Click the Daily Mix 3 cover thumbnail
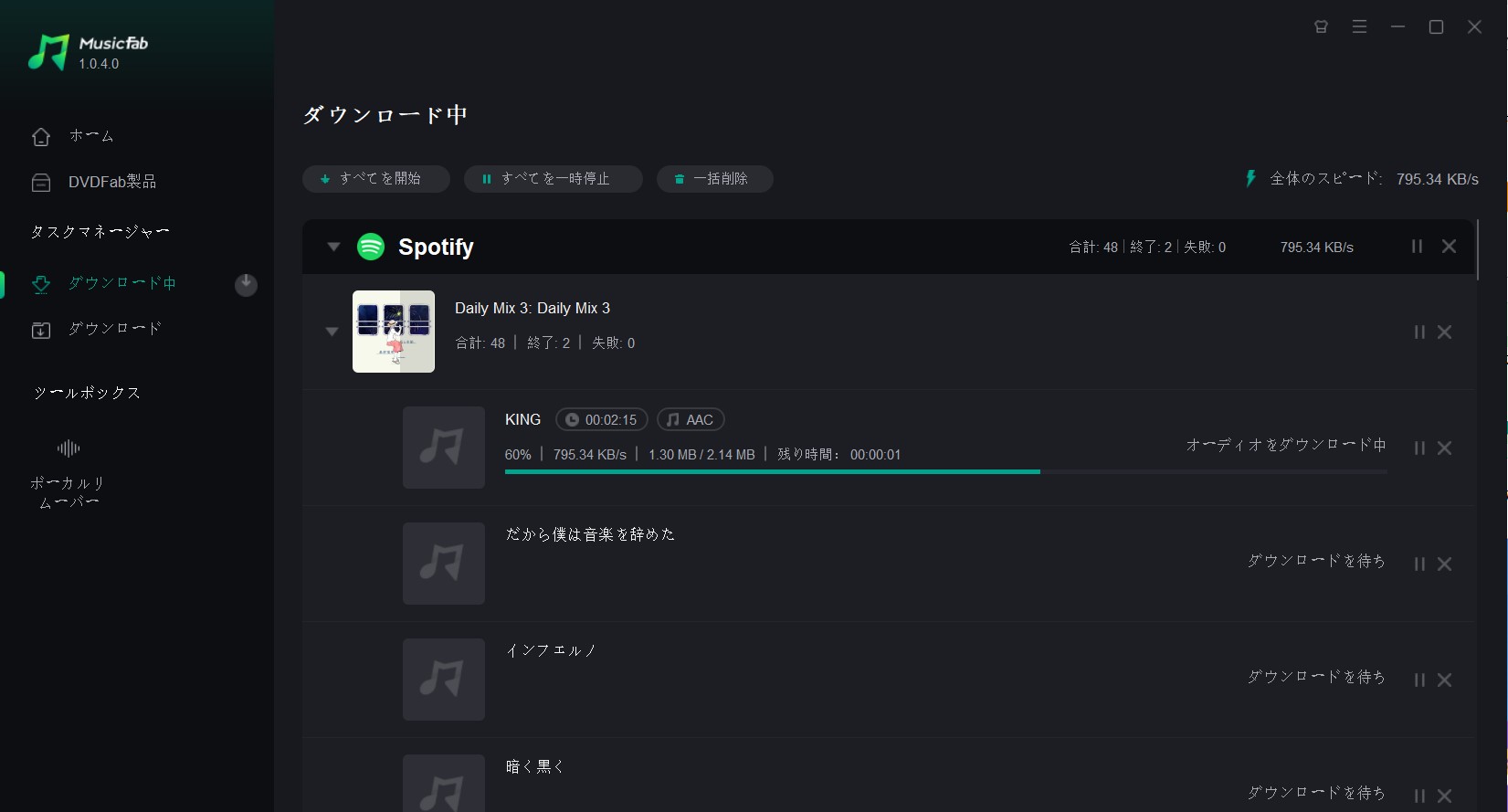1508x812 pixels. 394,332
